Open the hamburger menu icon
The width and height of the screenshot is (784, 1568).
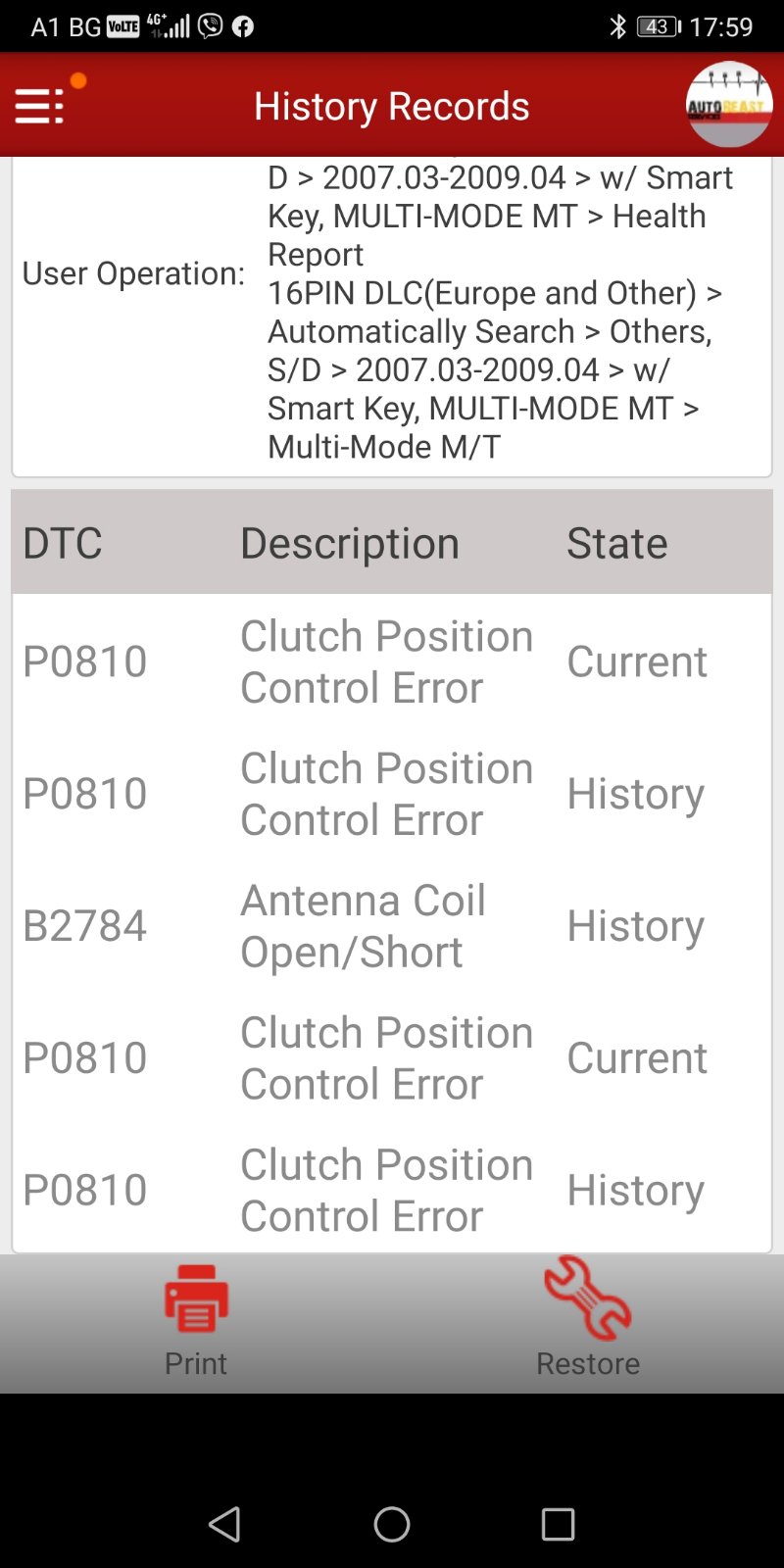point(39,105)
